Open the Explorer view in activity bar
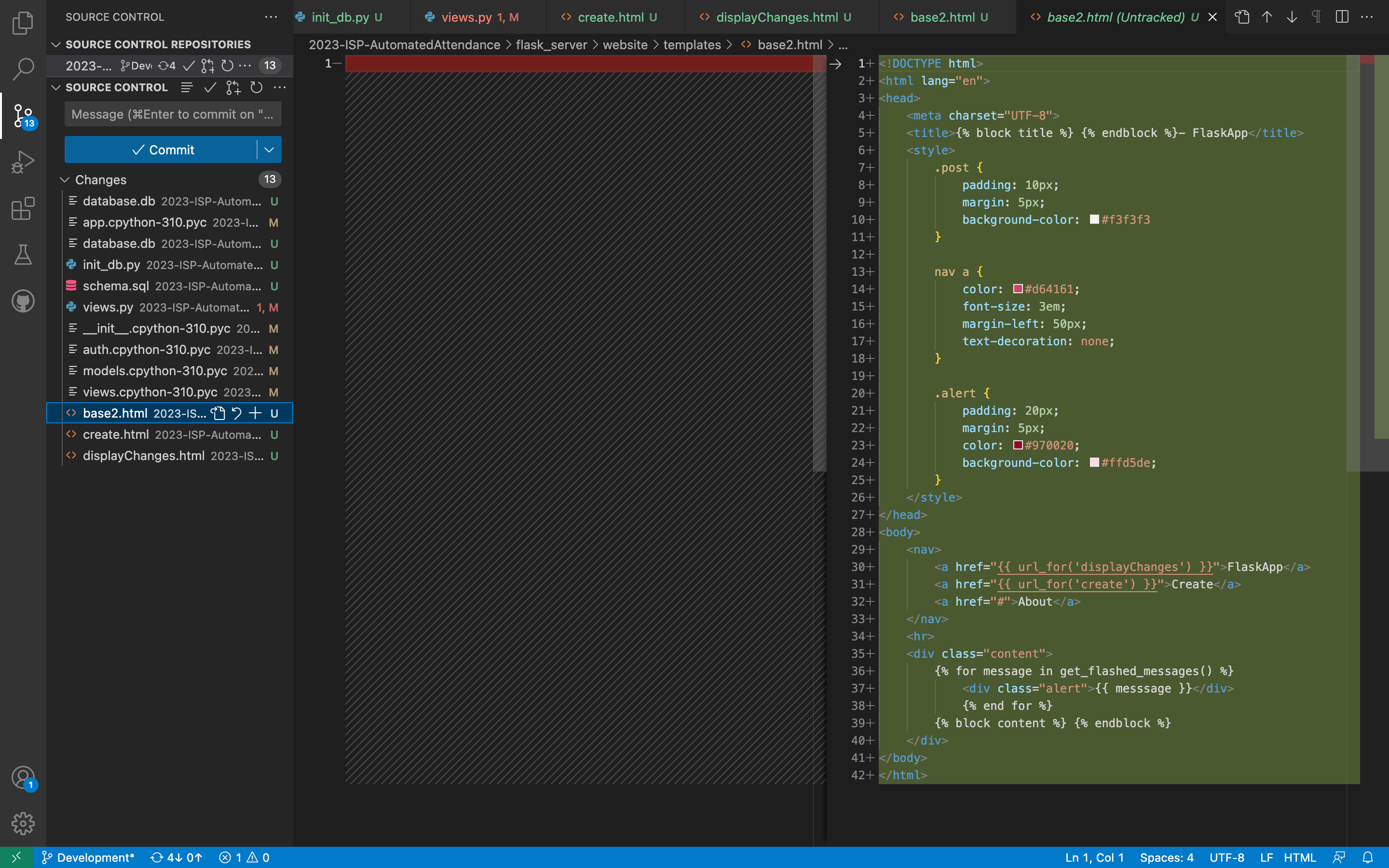 pos(23,23)
